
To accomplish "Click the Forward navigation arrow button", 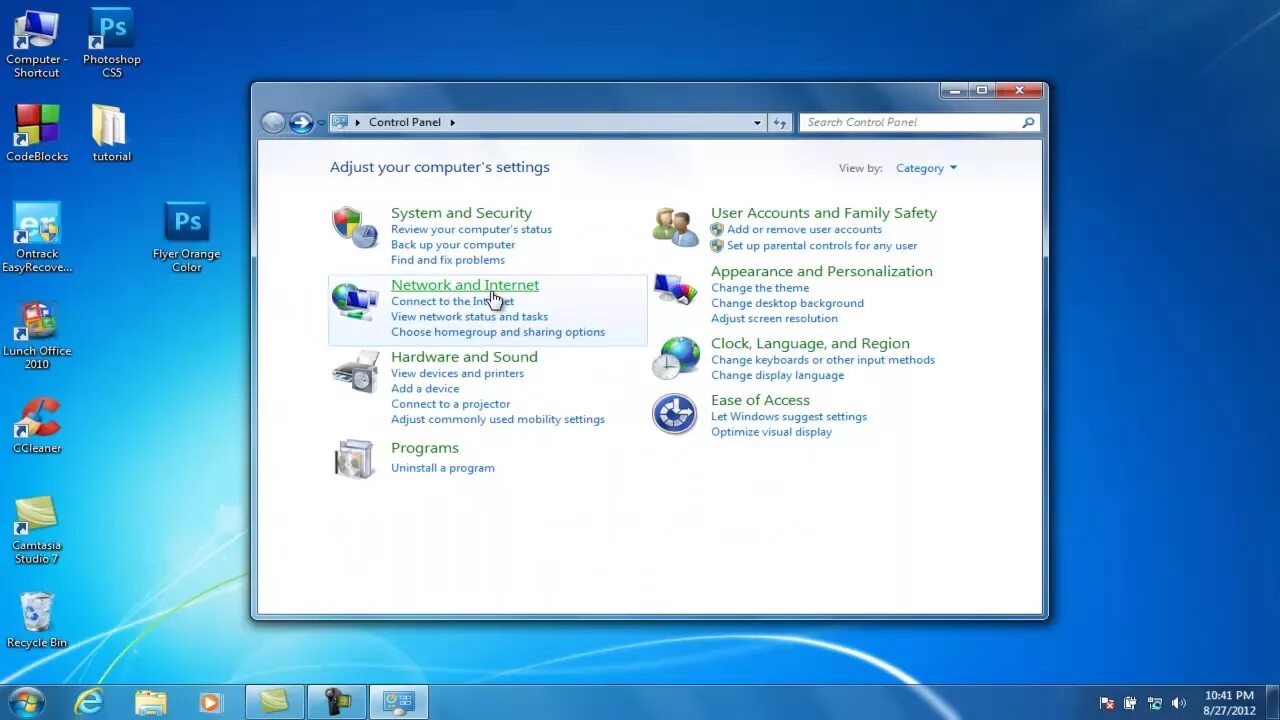I will (x=301, y=122).
